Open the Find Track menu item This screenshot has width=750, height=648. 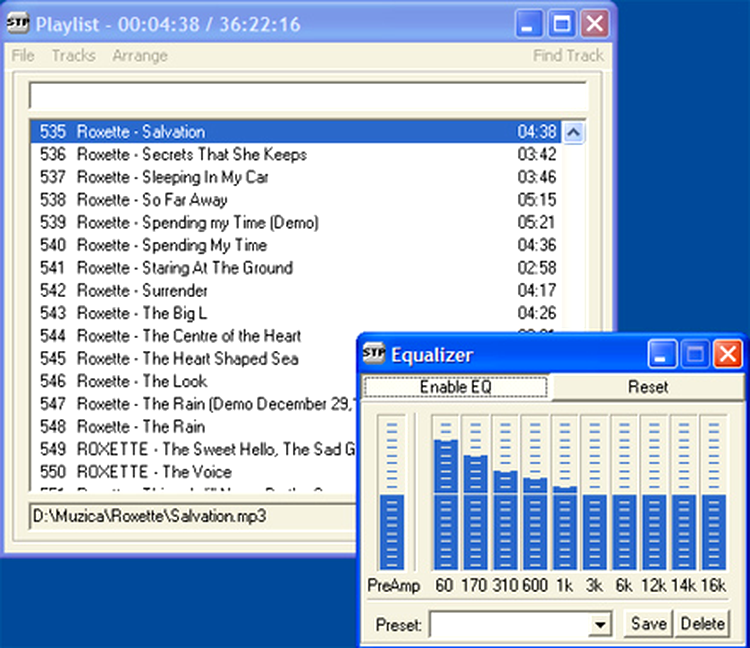click(568, 55)
